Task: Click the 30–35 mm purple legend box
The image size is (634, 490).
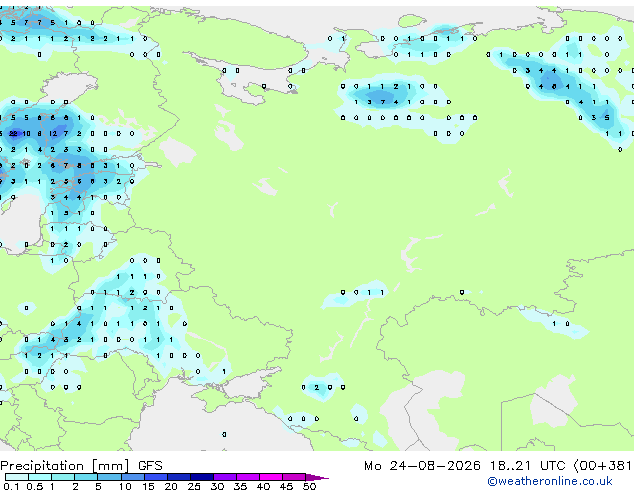Action: pos(225,477)
